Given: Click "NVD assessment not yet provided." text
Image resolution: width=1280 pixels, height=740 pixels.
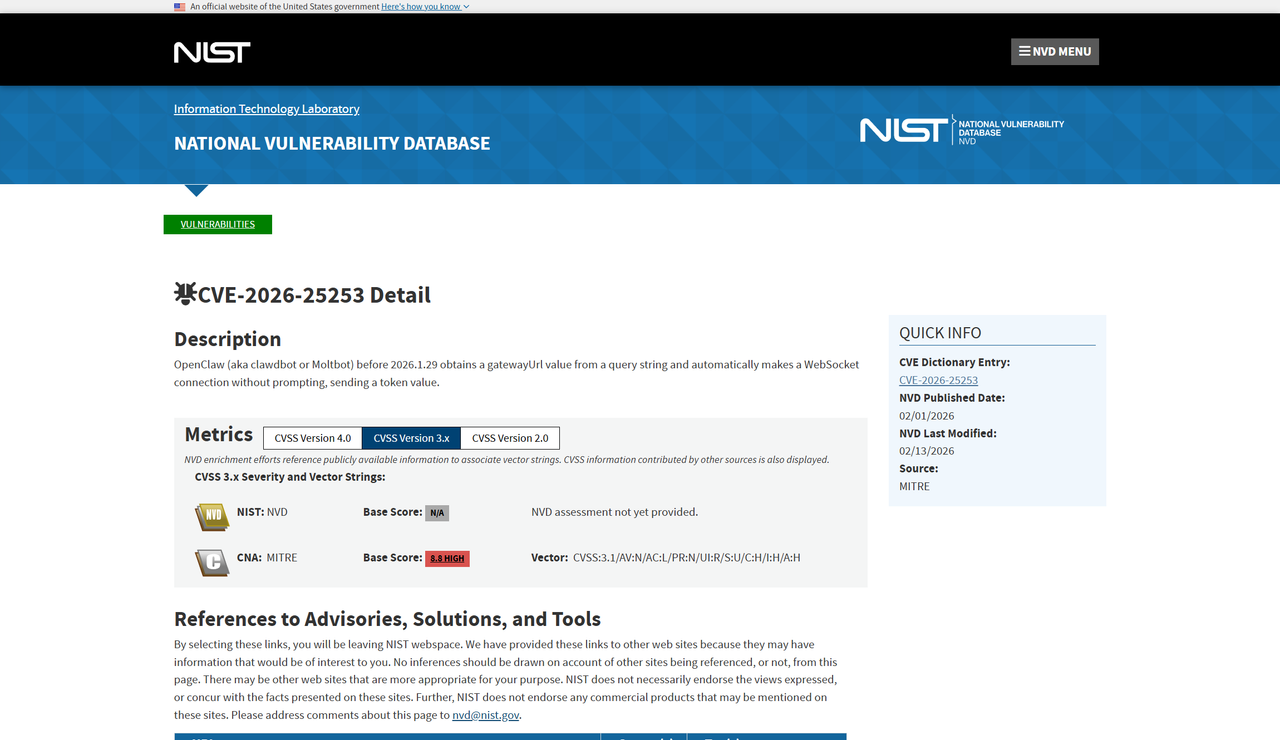Looking at the screenshot, I should pos(615,512).
